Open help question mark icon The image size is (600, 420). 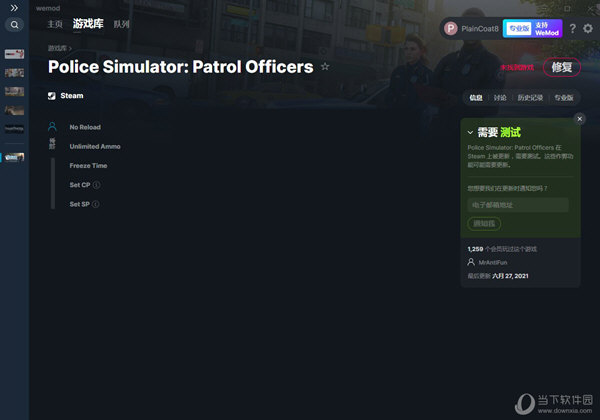click(x=572, y=28)
